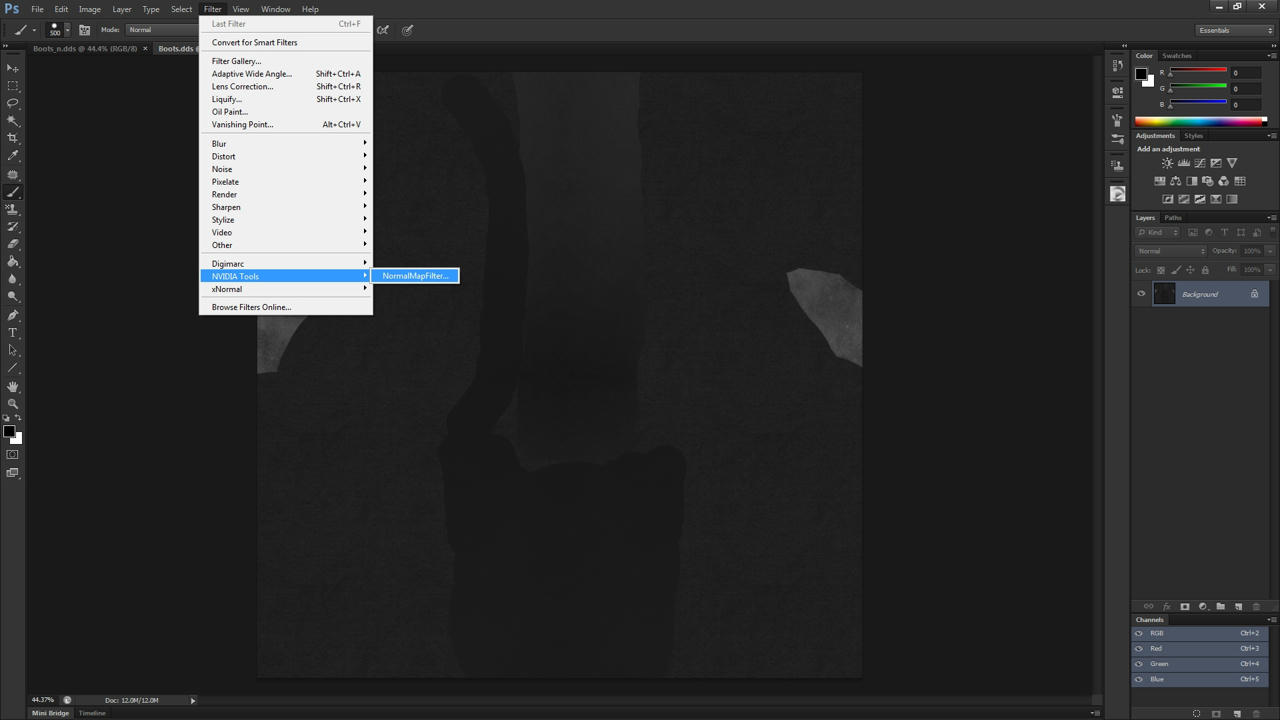Image resolution: width=1280 pixels, height=720 pixels.
Task: Expand the xNormal filter submenu
Action: [x=285, y=289]
